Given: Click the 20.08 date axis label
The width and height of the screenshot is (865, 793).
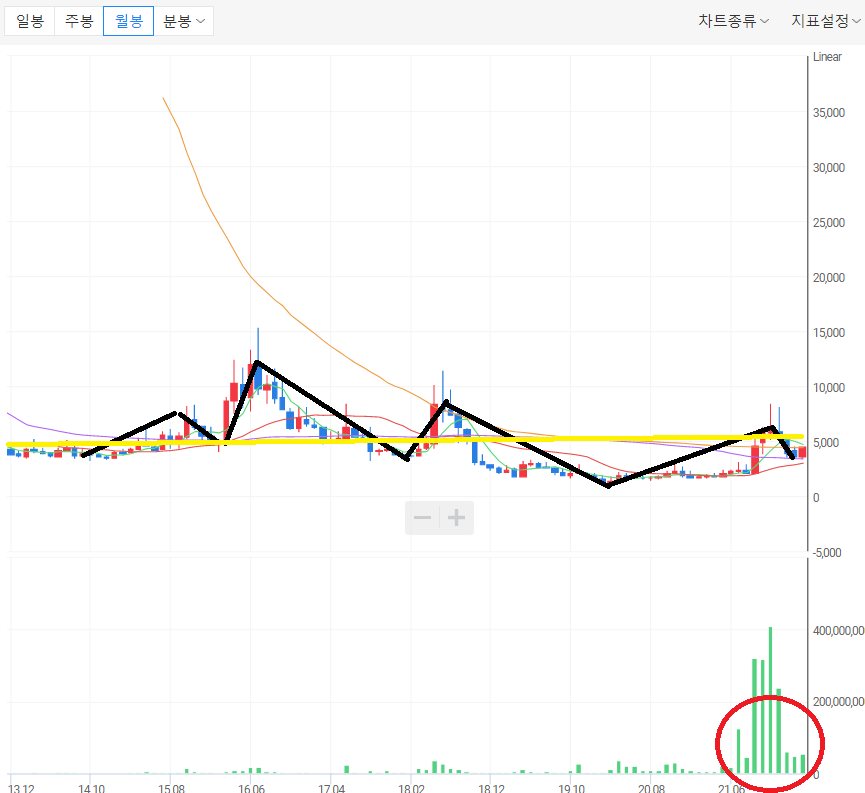Looking at the screenshot, I should (x=651, y=788).
